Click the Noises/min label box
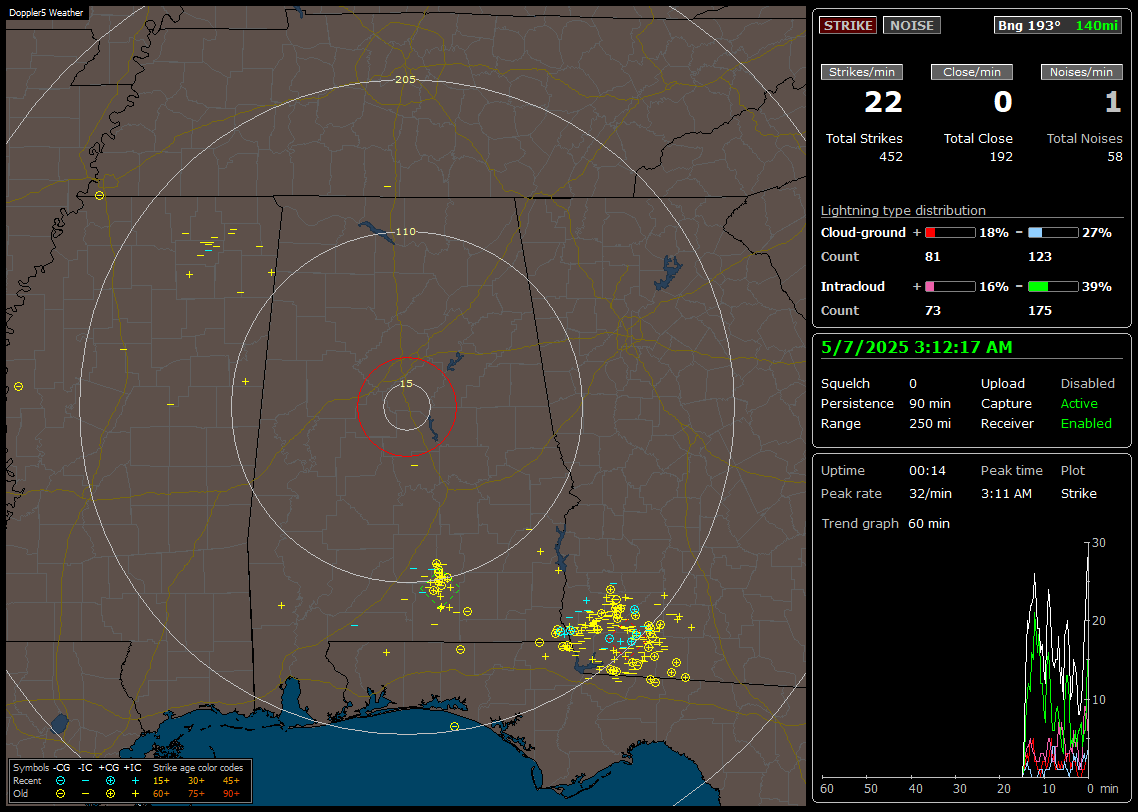This screenshot has height=812, width=1138. point(1081,72)
